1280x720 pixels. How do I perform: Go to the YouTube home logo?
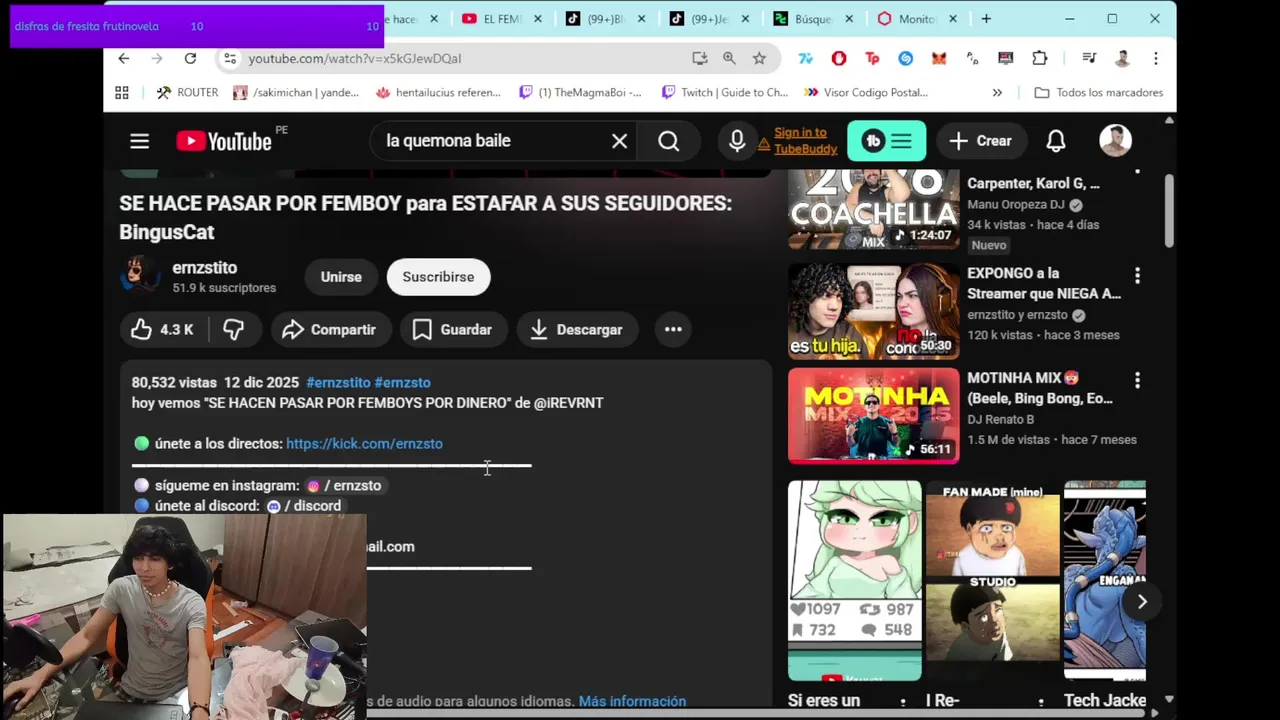pos(225,141)
